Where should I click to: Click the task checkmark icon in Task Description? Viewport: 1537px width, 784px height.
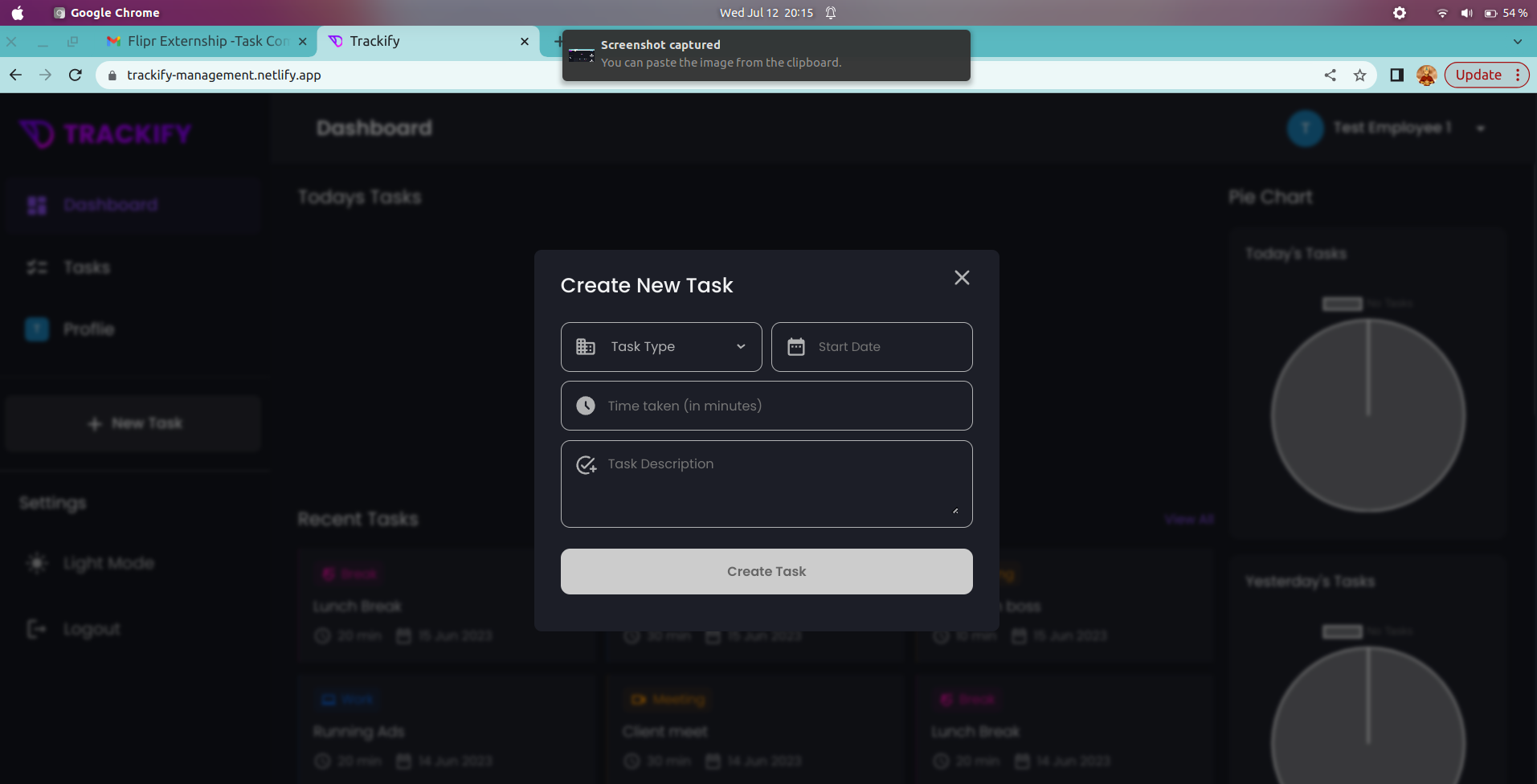(x=586, y=464)
